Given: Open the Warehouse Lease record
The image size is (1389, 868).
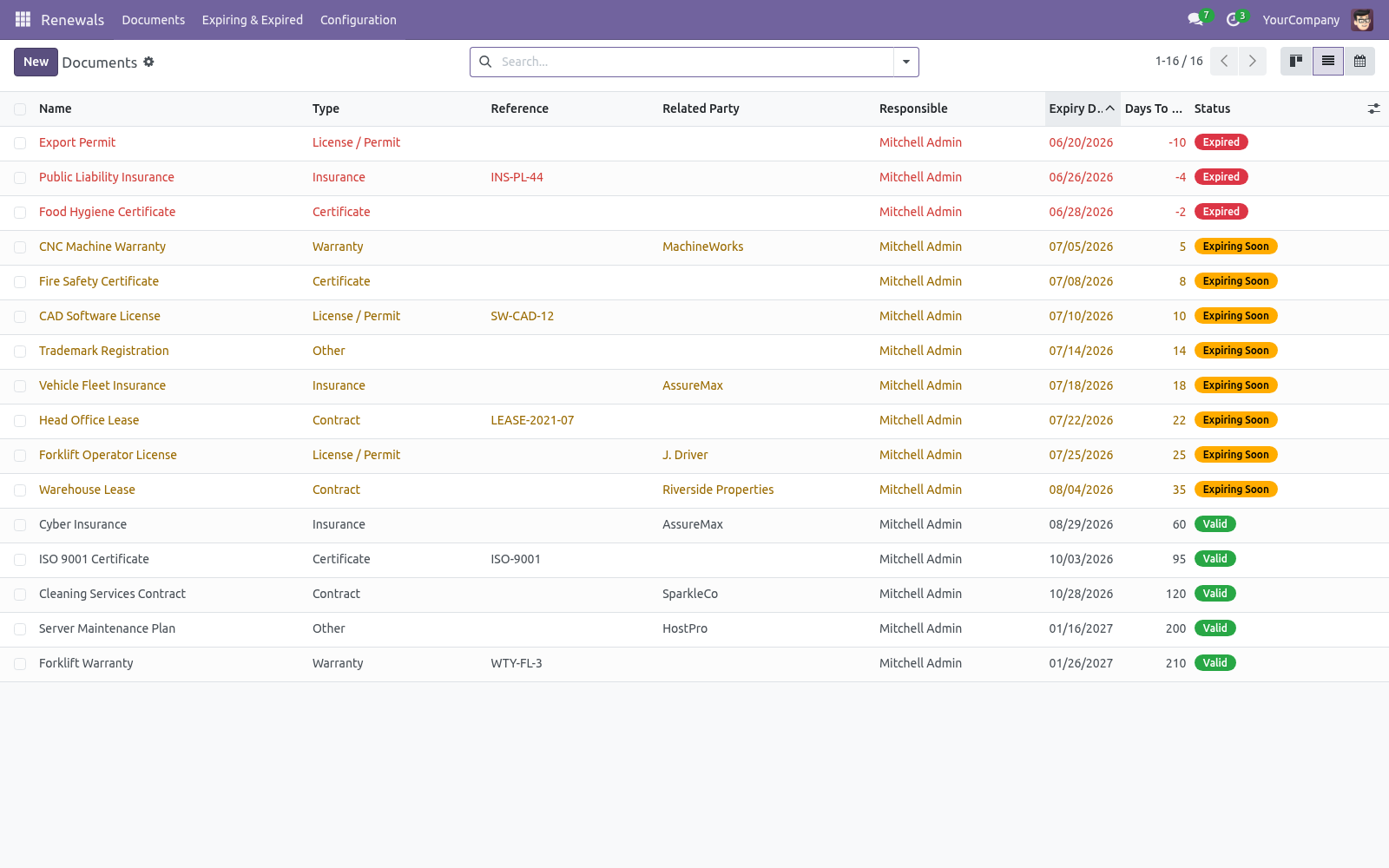Looking at the screenshot, I should coord(87,490).
